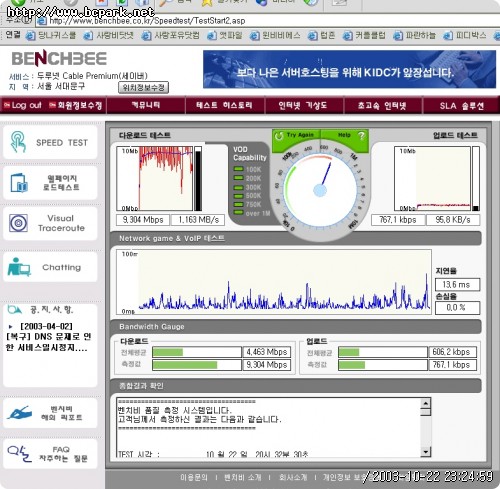Click the results box scroll down arrow
The height and width of the screenshot is (489, 500).
pyautogui.click(x=426, y=452)
